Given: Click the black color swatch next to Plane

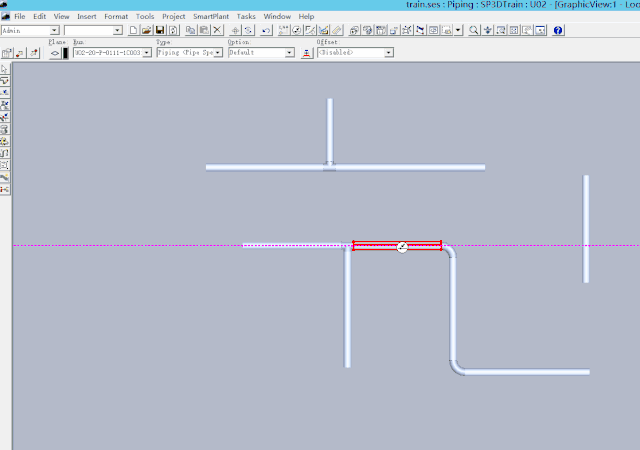Looking at the screenshot, I should coord(65,53).
